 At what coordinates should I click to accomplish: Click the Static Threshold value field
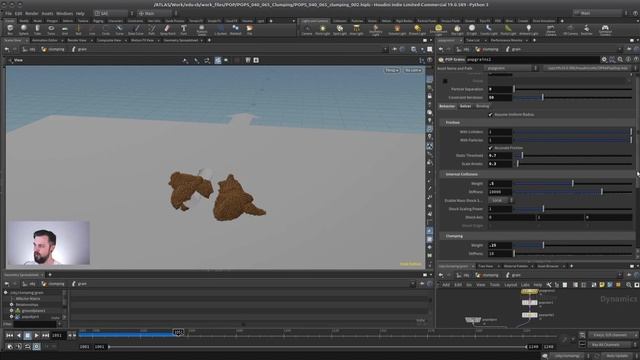point(500,156)
